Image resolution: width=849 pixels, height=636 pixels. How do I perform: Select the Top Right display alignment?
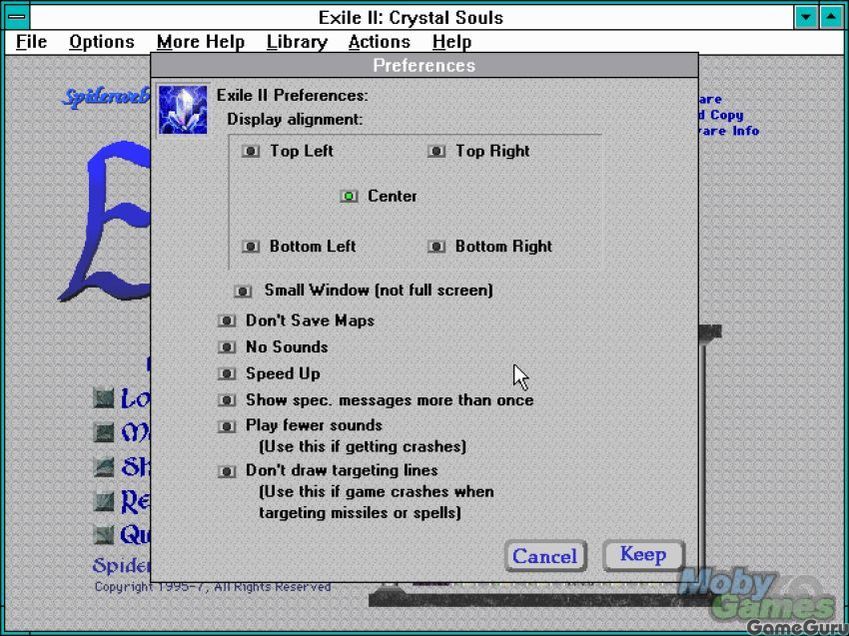[436, 151]
